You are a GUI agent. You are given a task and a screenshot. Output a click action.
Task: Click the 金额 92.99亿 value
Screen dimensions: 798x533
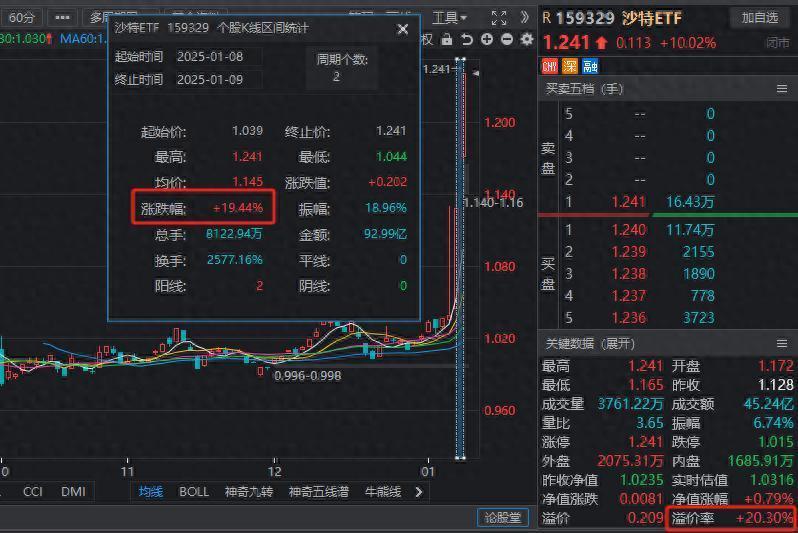tap(385, 234)
